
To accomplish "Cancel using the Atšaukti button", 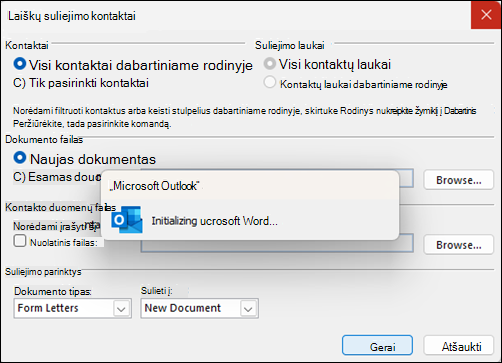I will coord(458,346).
